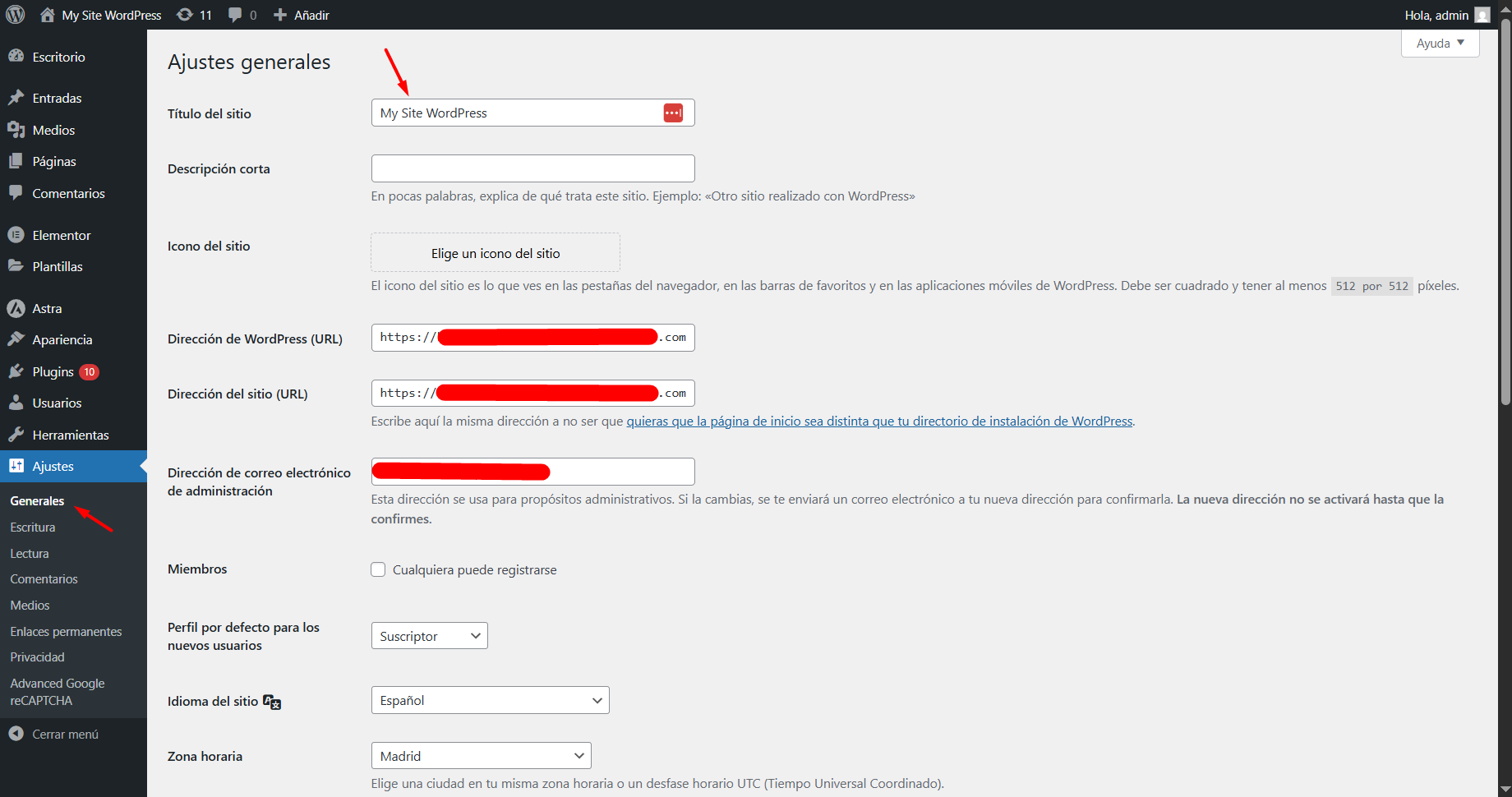Open the updates icon showing 11
1512x797 pixels.
pyautogui.click(x=185, y=15)
